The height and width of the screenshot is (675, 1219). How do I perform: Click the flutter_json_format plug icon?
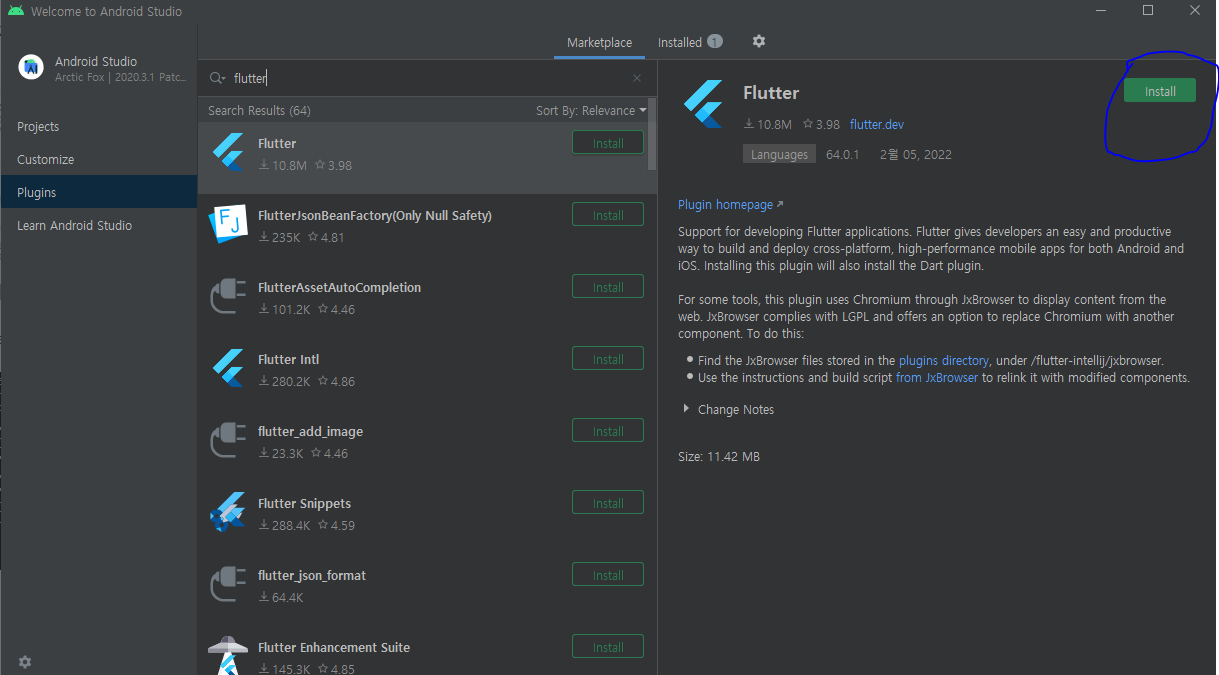[x=228, y=585]
